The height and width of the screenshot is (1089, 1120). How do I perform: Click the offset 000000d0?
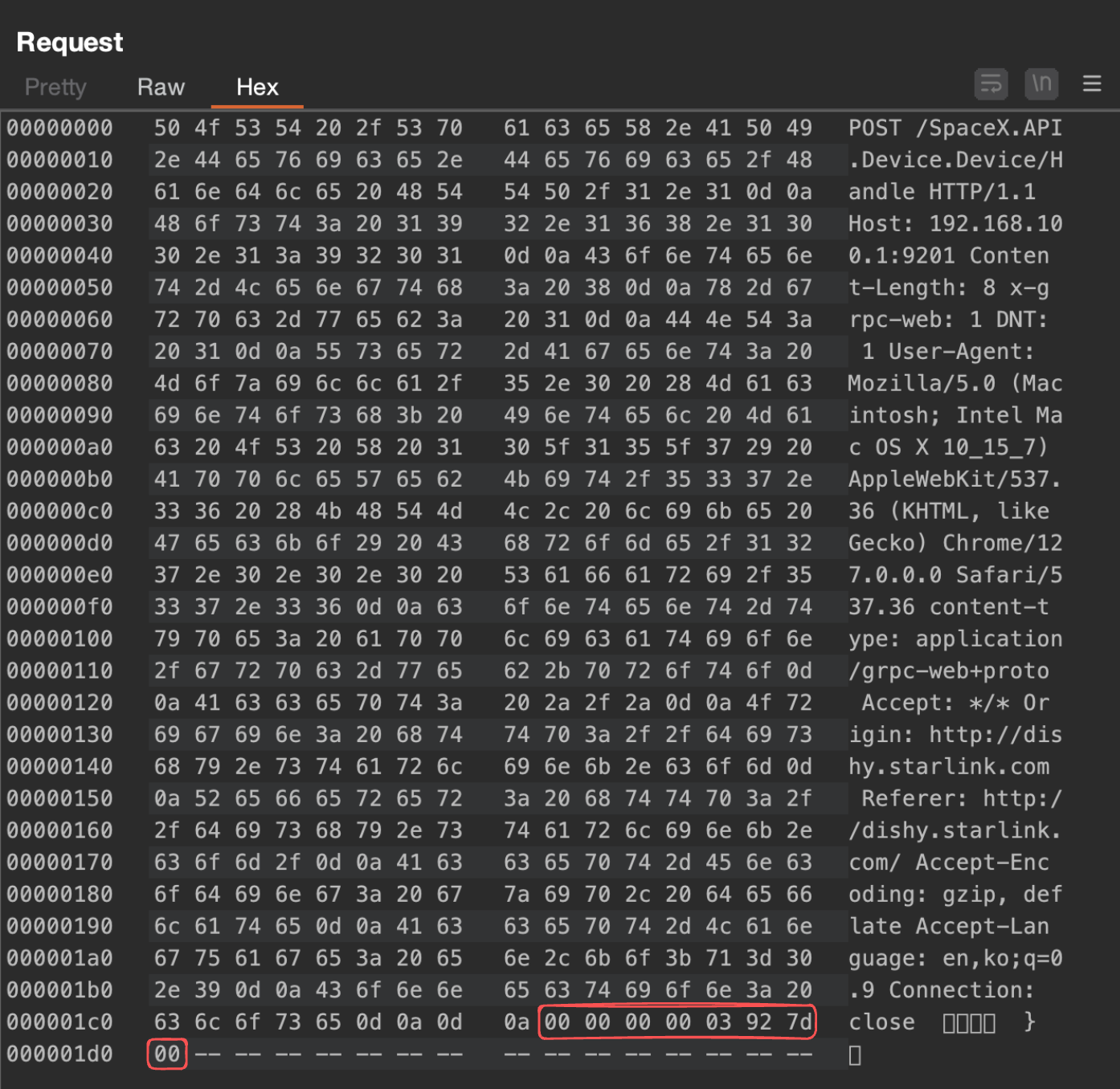pos(60,543)
